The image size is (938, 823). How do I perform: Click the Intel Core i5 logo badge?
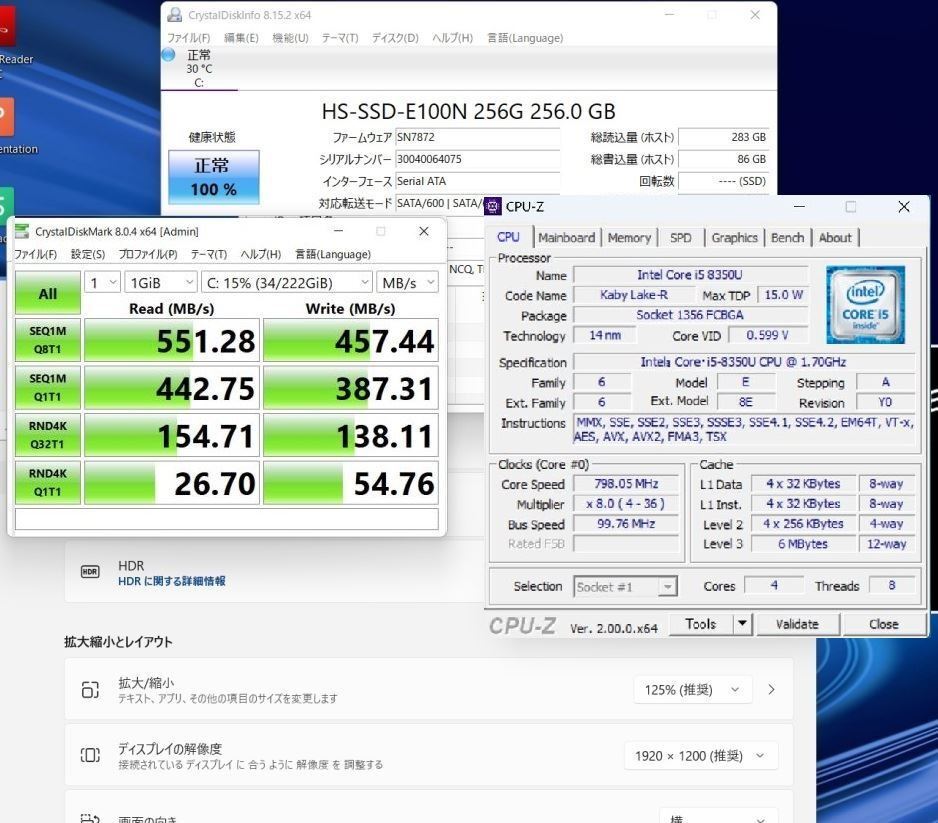[x=865, y=304]
